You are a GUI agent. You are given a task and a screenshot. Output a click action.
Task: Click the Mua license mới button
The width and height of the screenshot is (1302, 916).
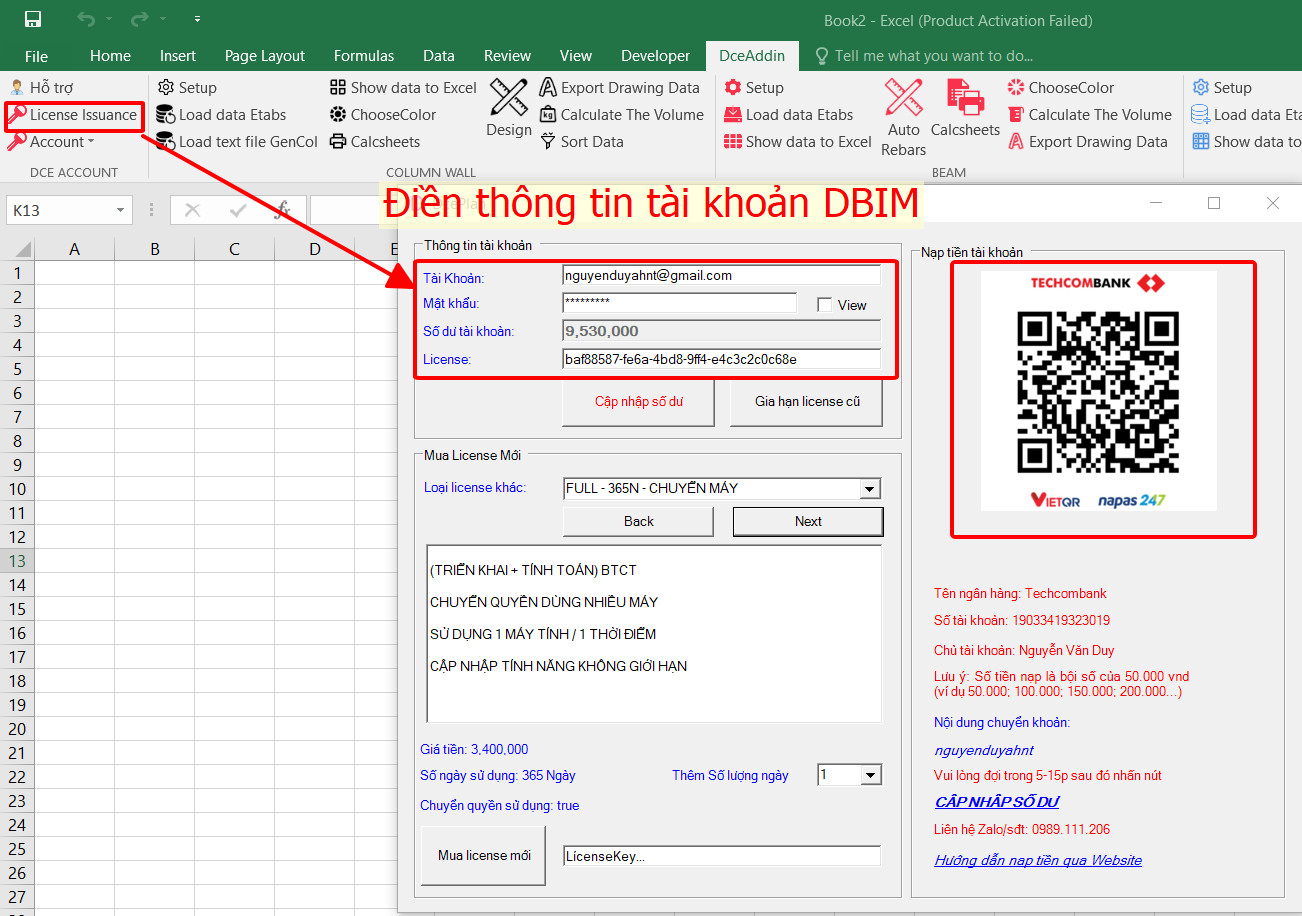coord(484,855)
